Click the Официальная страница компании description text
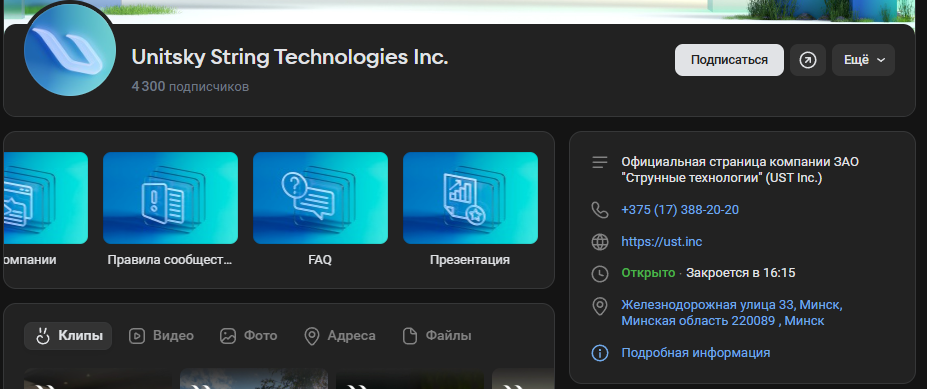This screenshot has width=927, height=389. point(740,170)
